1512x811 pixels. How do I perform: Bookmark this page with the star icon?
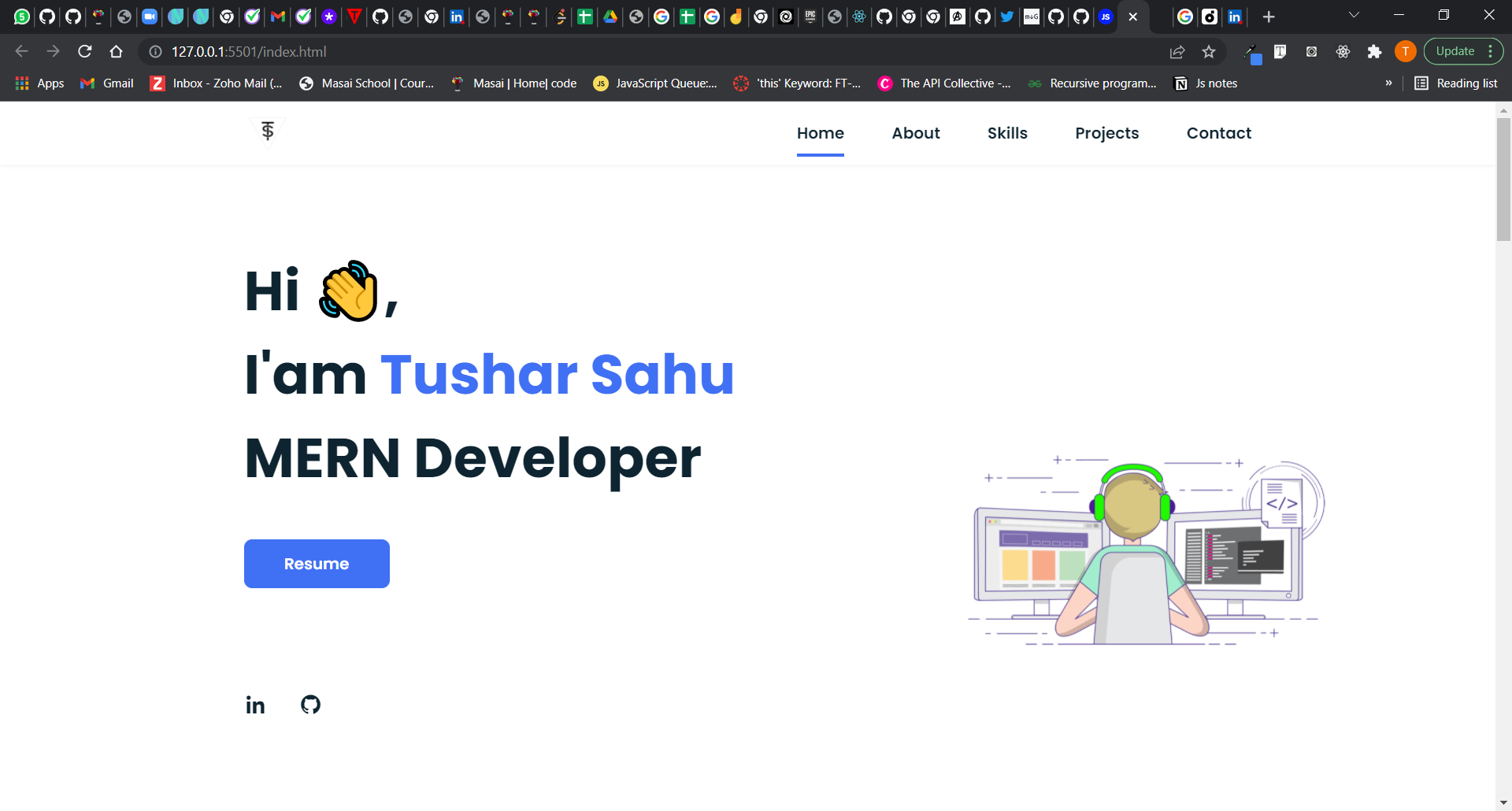(1209, 52)
